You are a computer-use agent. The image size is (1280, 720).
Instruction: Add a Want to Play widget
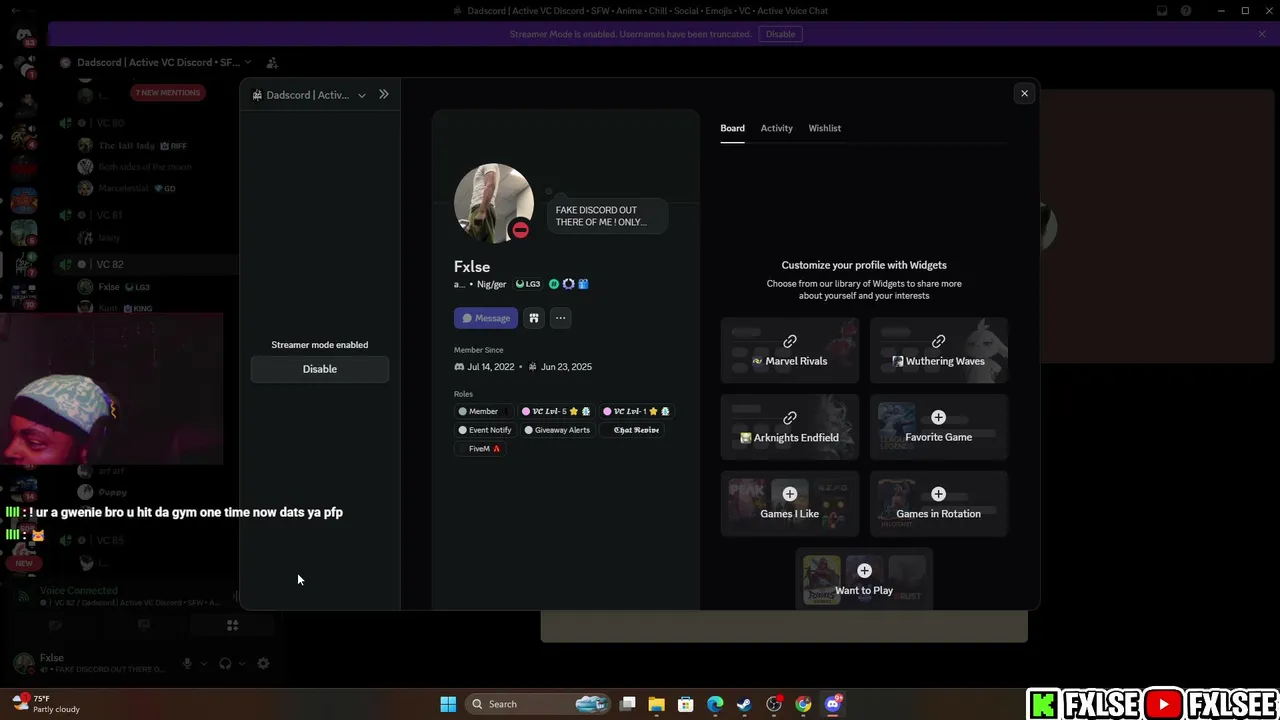tap(864, 578)
